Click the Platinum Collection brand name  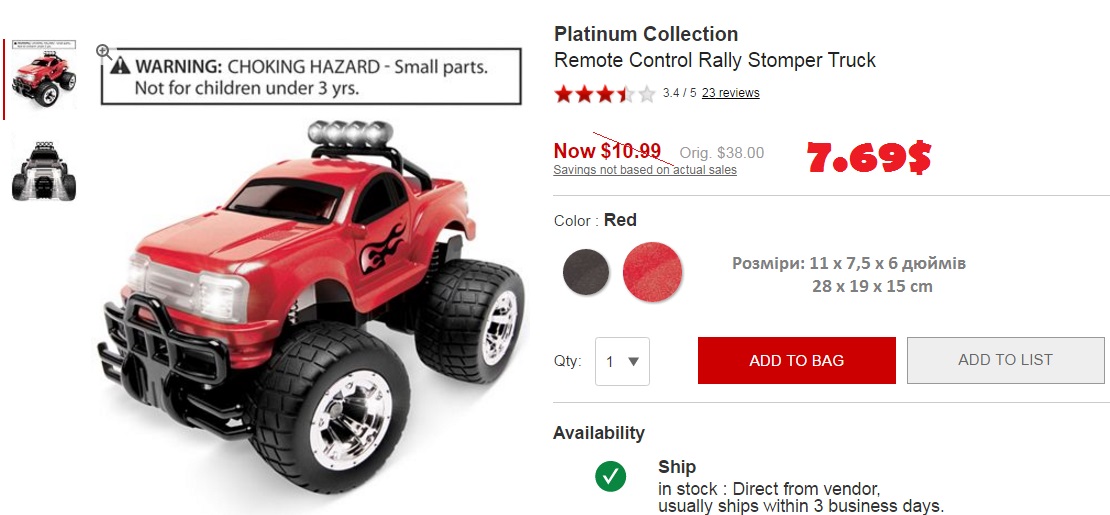[646, 34]
